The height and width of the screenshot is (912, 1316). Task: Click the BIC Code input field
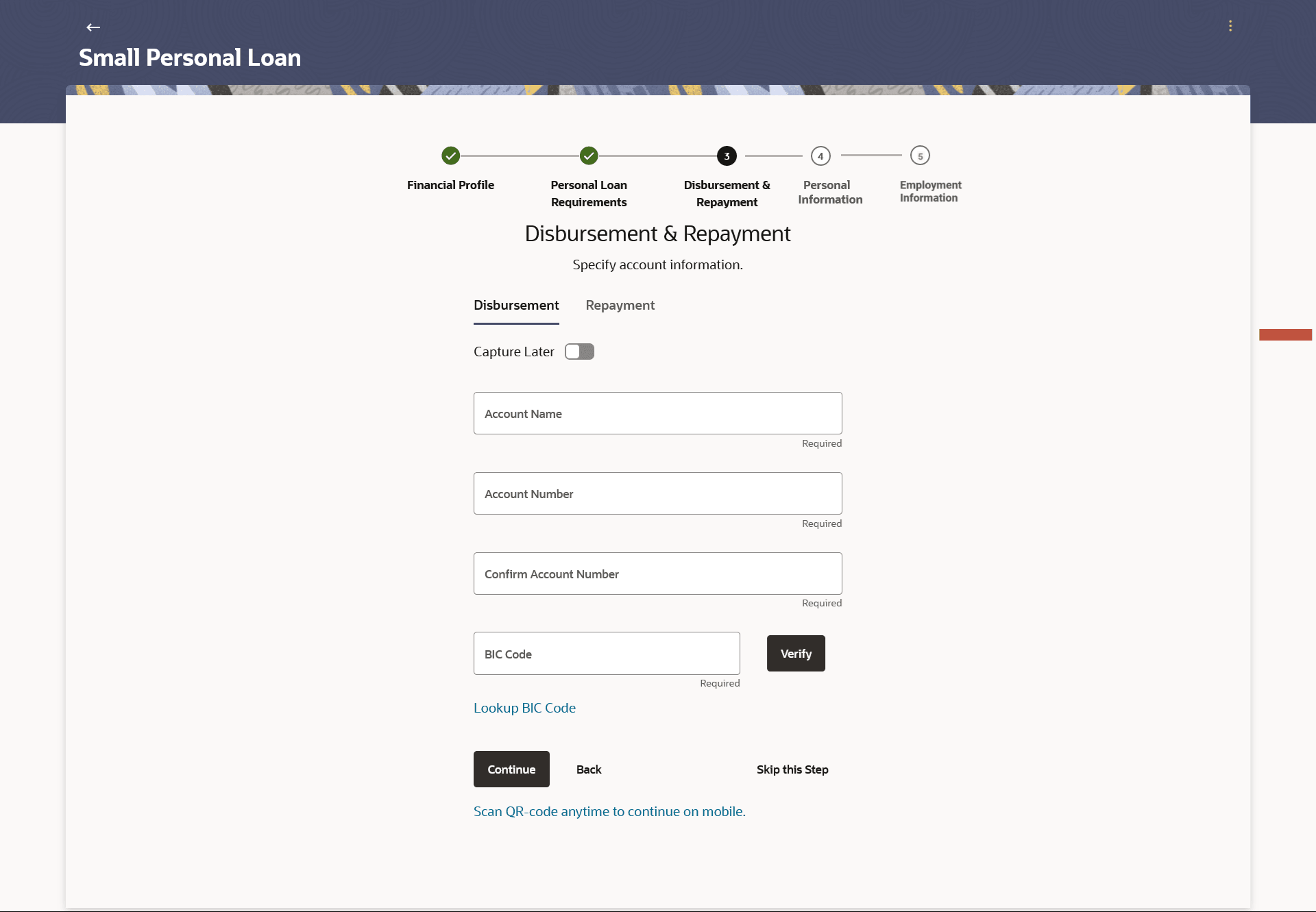point(606,654)
